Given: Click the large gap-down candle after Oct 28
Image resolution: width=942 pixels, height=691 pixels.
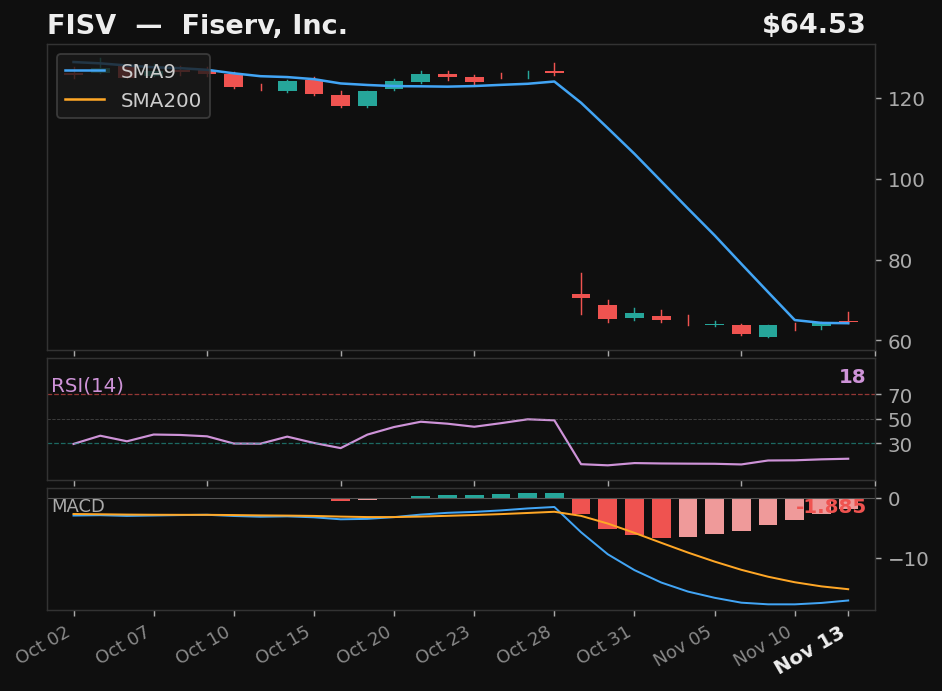Looking at the screenshot, I should point(581,294).
